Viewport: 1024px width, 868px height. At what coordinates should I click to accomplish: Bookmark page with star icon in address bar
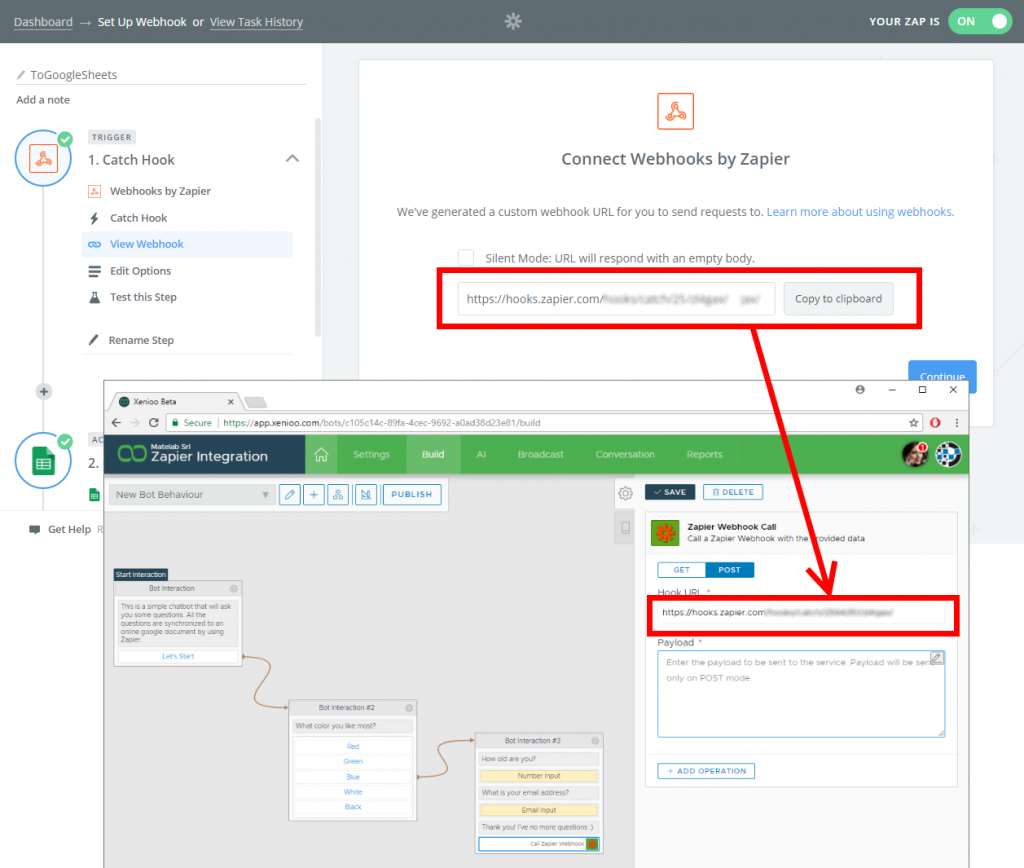[914, 423]
